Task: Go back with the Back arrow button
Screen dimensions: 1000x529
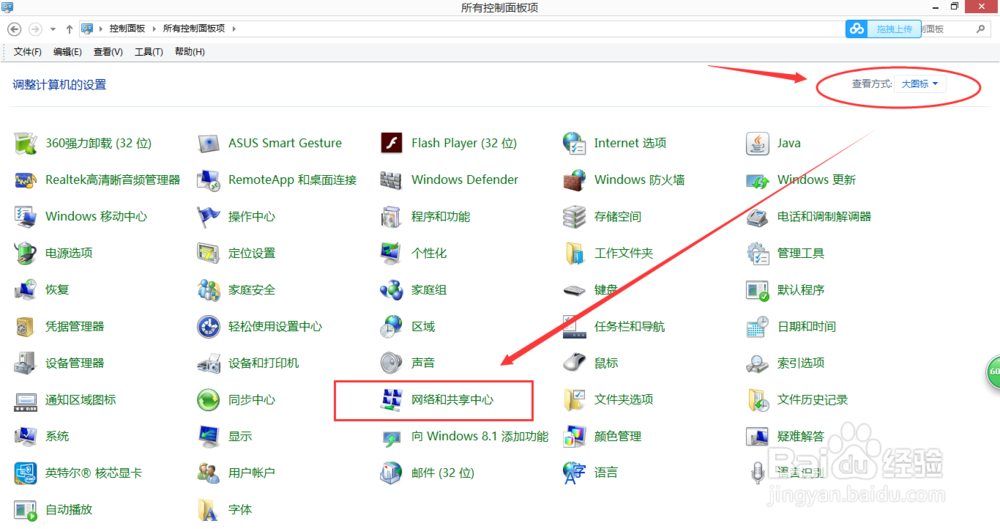Action: [x=15, y=29]
